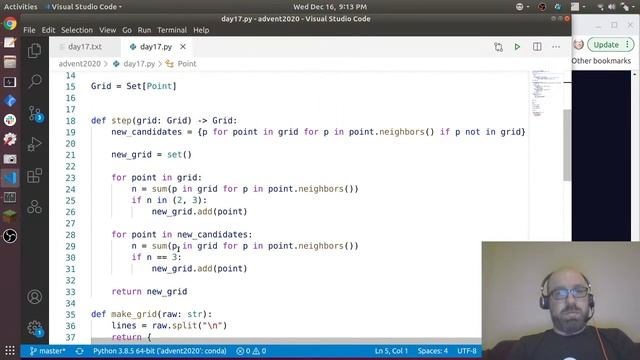Open the Search view in activity bar

(35, 81)
